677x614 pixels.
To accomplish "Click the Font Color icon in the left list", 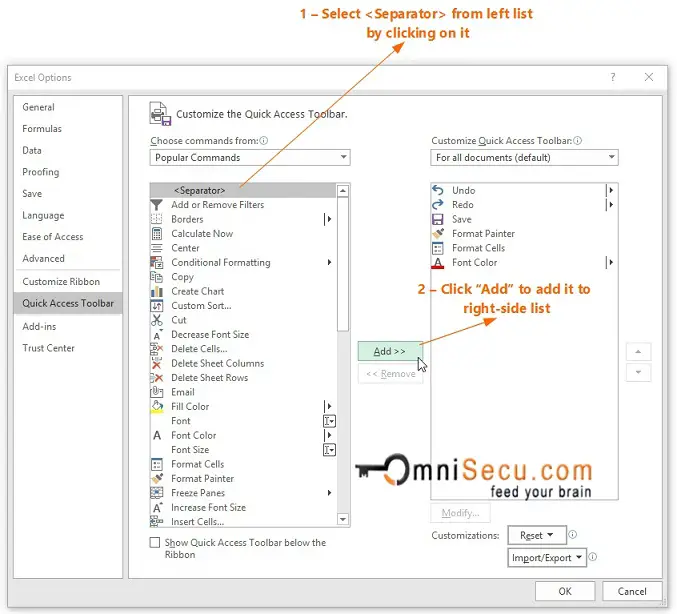I will [x=157, y=435].
